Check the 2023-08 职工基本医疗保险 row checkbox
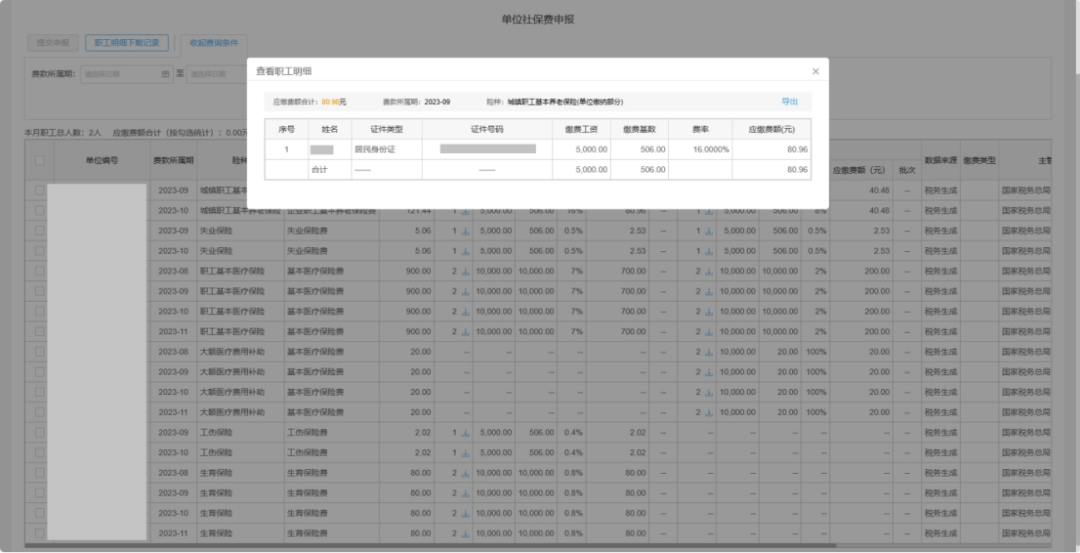The height and width of the screenshot is (553, 1080). coord(40,271)
